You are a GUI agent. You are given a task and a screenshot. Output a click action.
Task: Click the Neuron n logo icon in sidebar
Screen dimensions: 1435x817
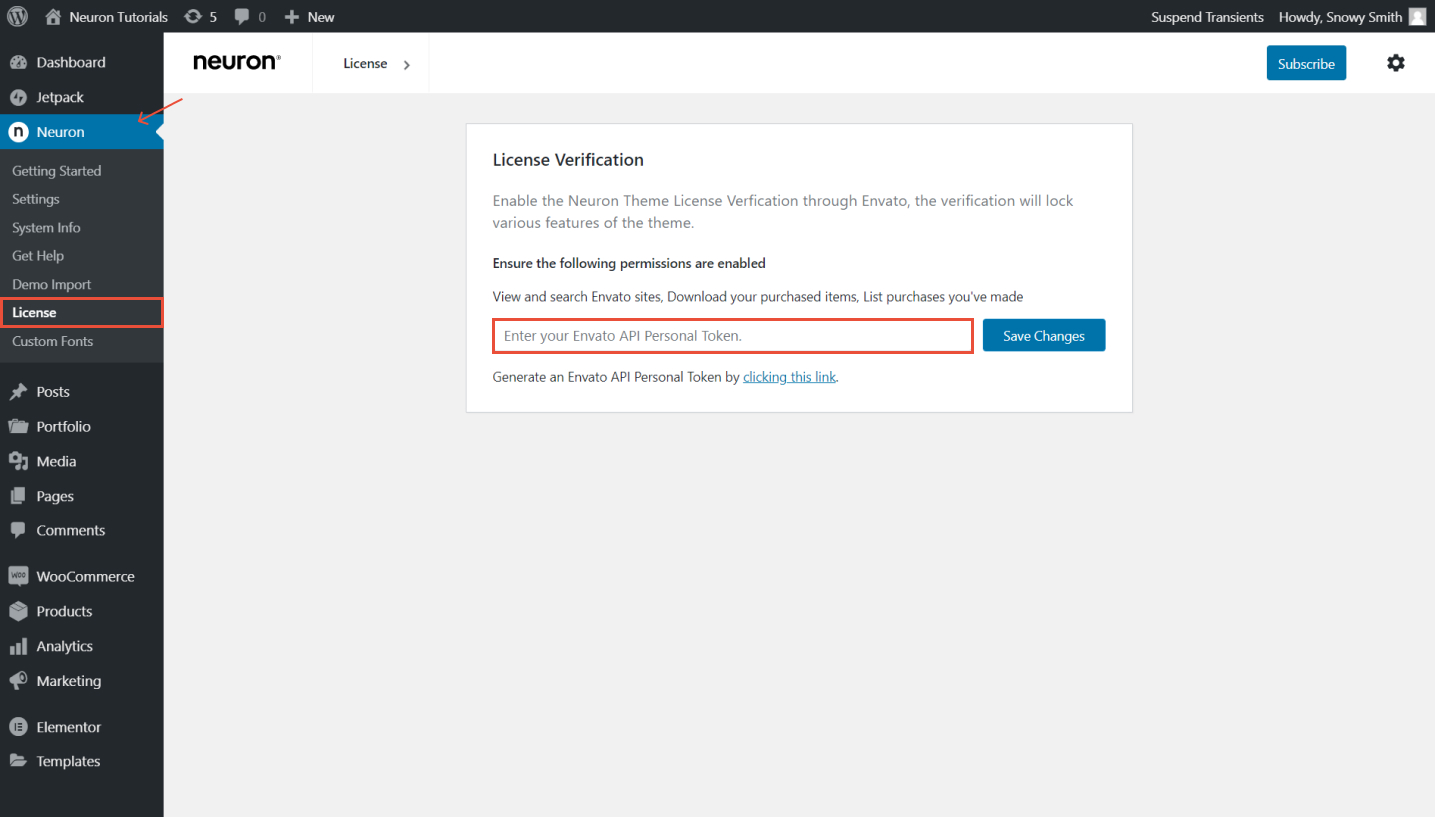(18, 132)
